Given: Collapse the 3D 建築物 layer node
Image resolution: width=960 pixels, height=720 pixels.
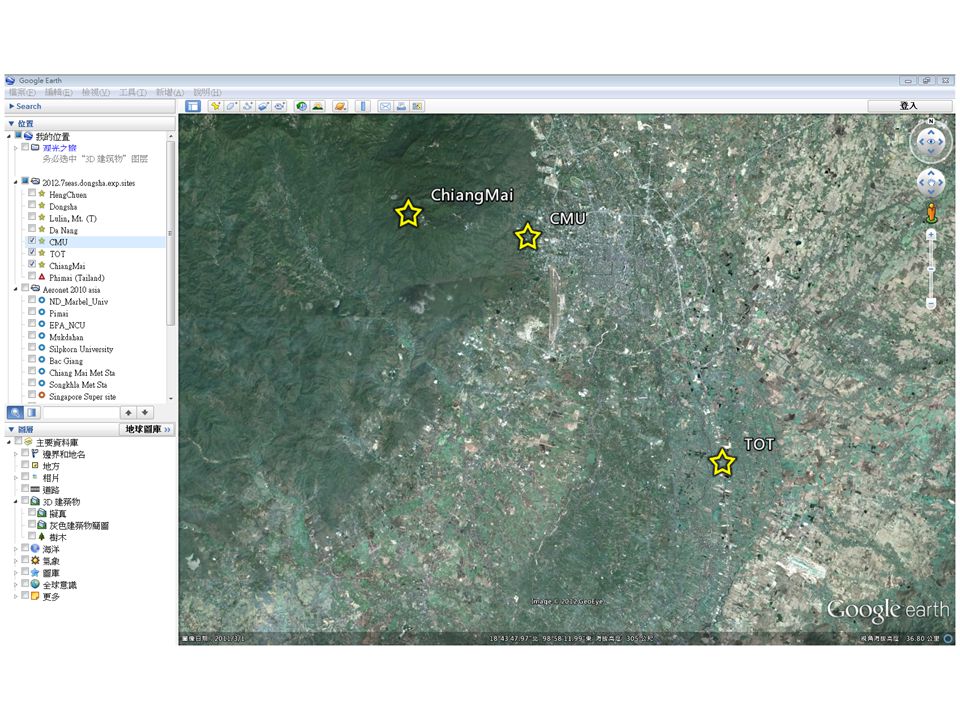Looking at the screenshot, I should click(x=16, y=501).
